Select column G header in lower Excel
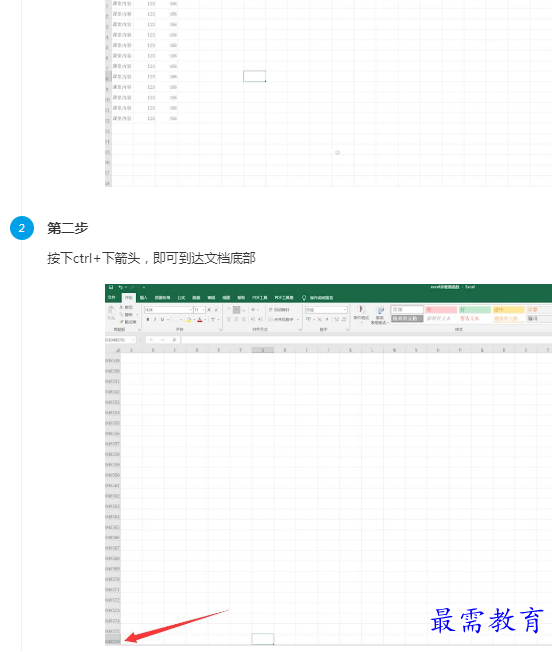 (263, 350)
